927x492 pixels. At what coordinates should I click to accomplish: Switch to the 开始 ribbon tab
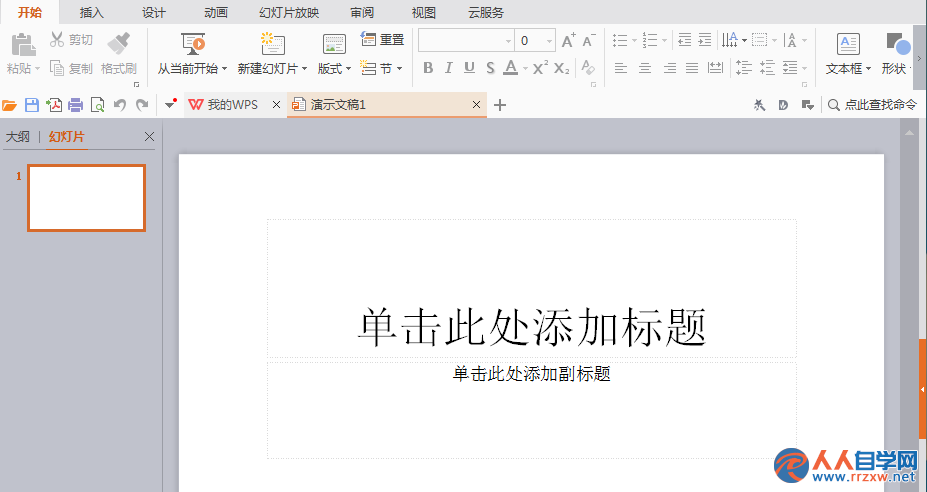pyautogui.click(x=30, y=12)
